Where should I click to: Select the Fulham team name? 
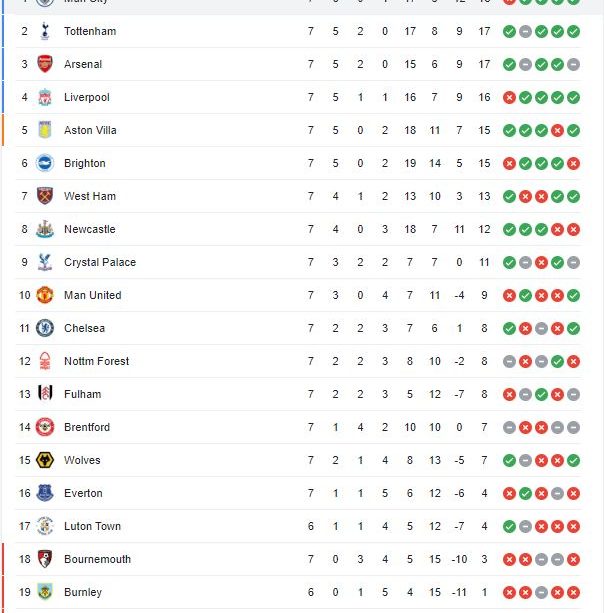(x=83, y=394)
